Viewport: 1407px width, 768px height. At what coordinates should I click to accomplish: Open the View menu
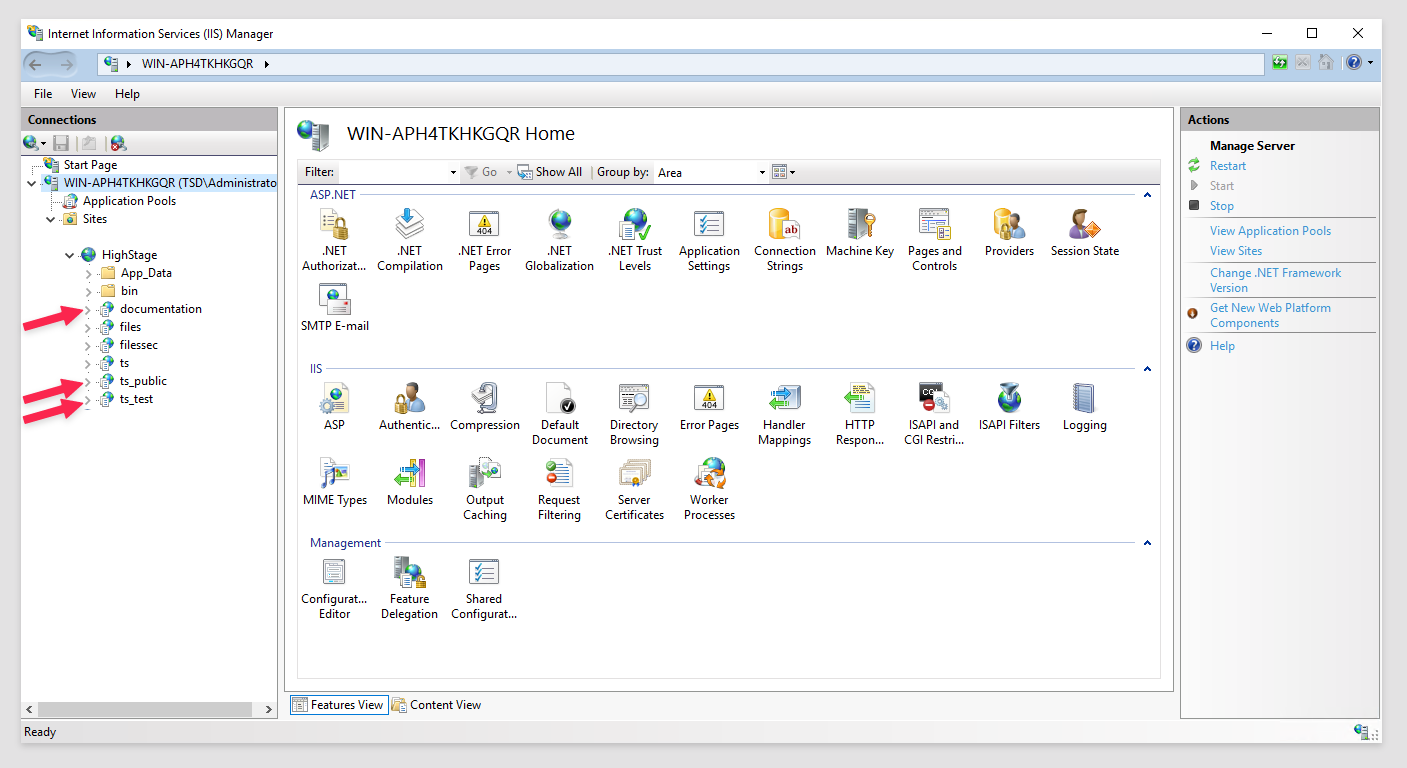pos(83,94)
